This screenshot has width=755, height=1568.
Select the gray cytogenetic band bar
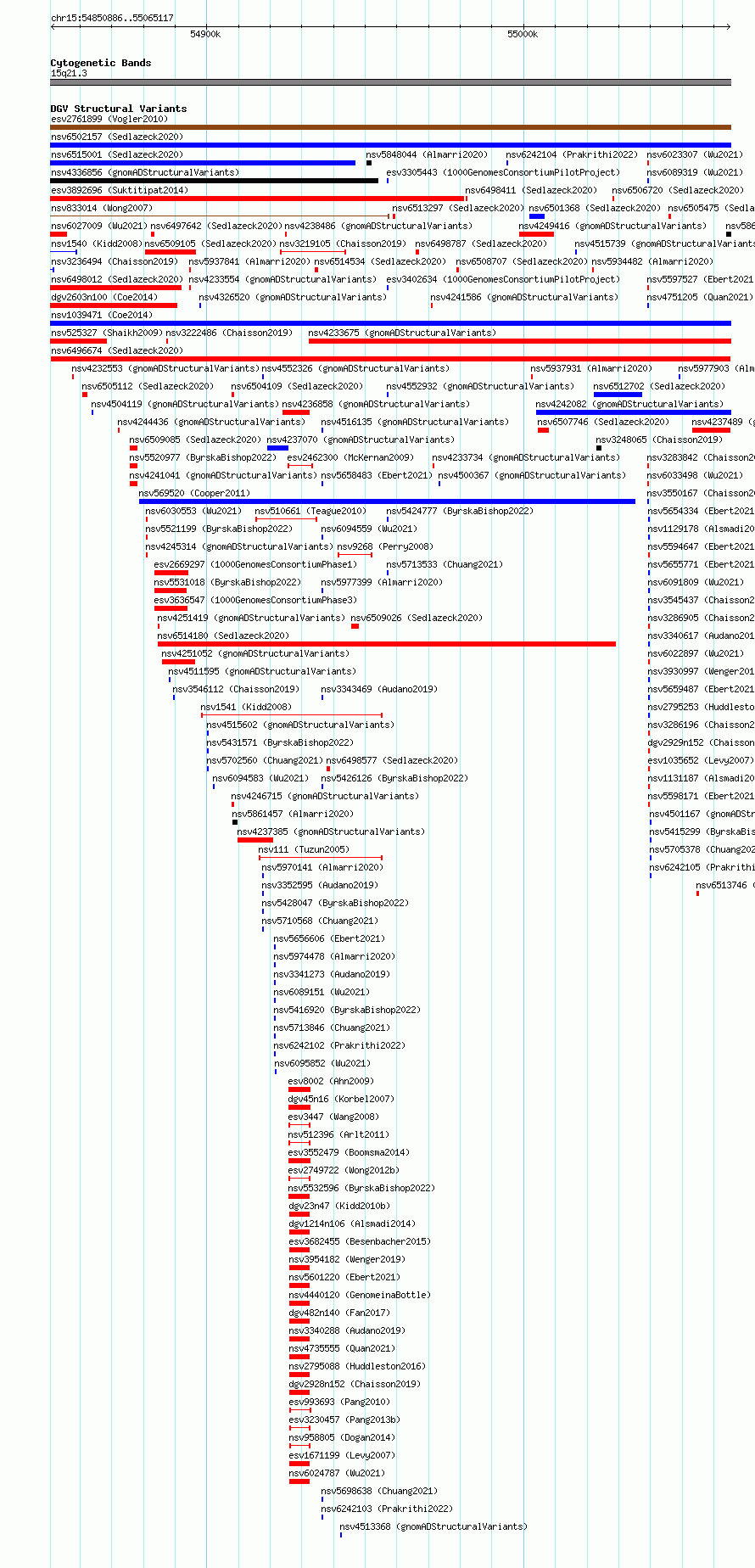[x=390, y=82]
